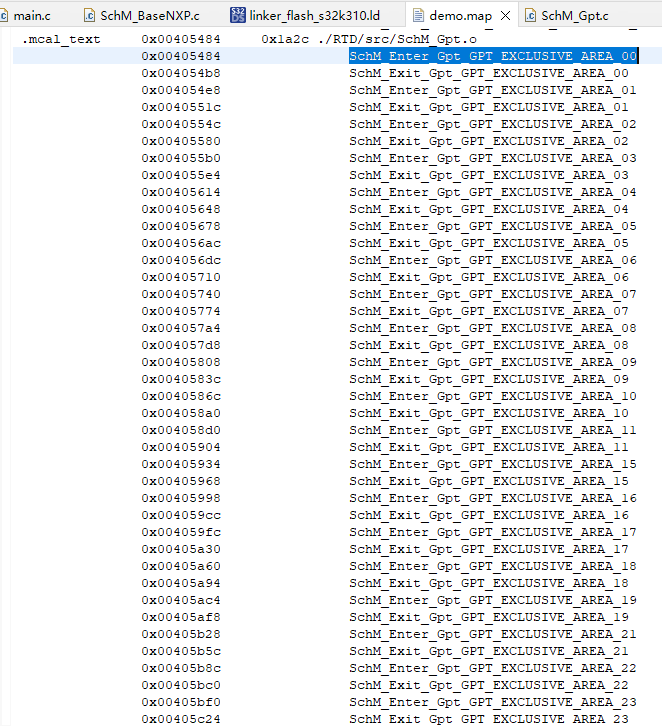Image resolution: width=662 pixels, height=726 pixels.
Task: Click SchM_Exit_Gpt_GPT_EXCLUSIVE_AREA_15 symbol
Action: coord(489,481)
